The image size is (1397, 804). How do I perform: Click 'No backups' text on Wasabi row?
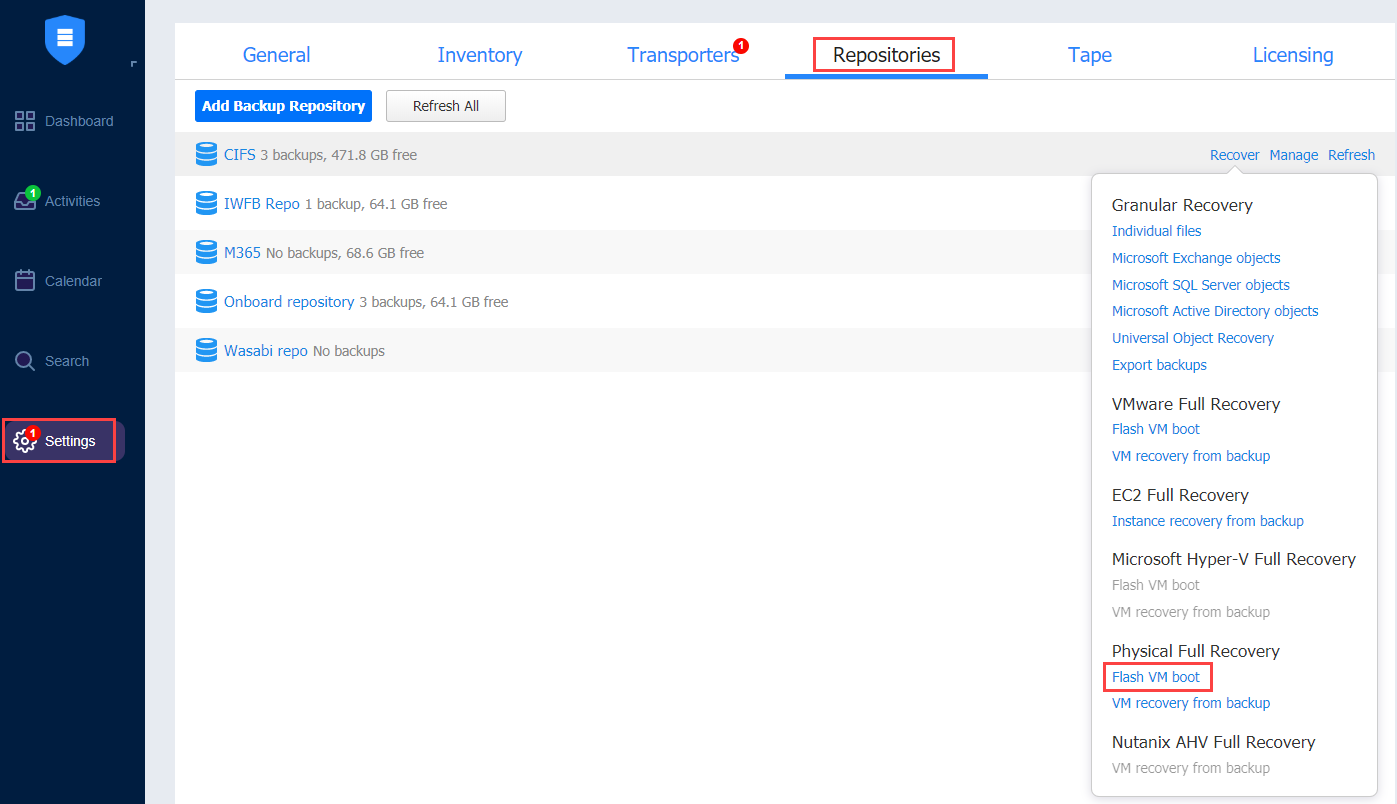(349, 351)
